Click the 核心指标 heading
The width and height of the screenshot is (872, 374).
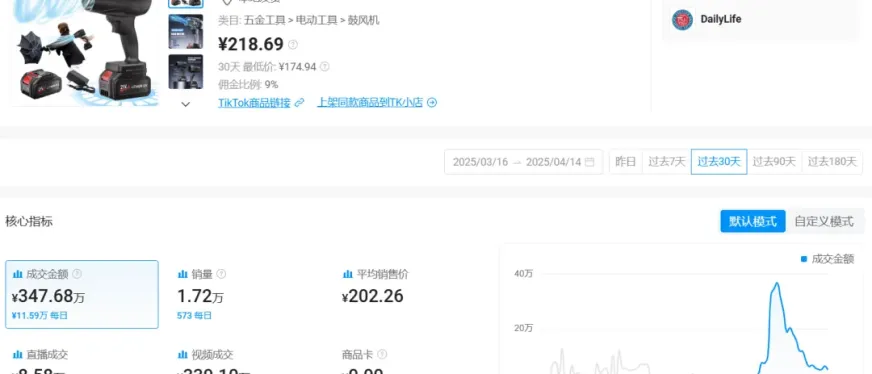coord(29,221)
